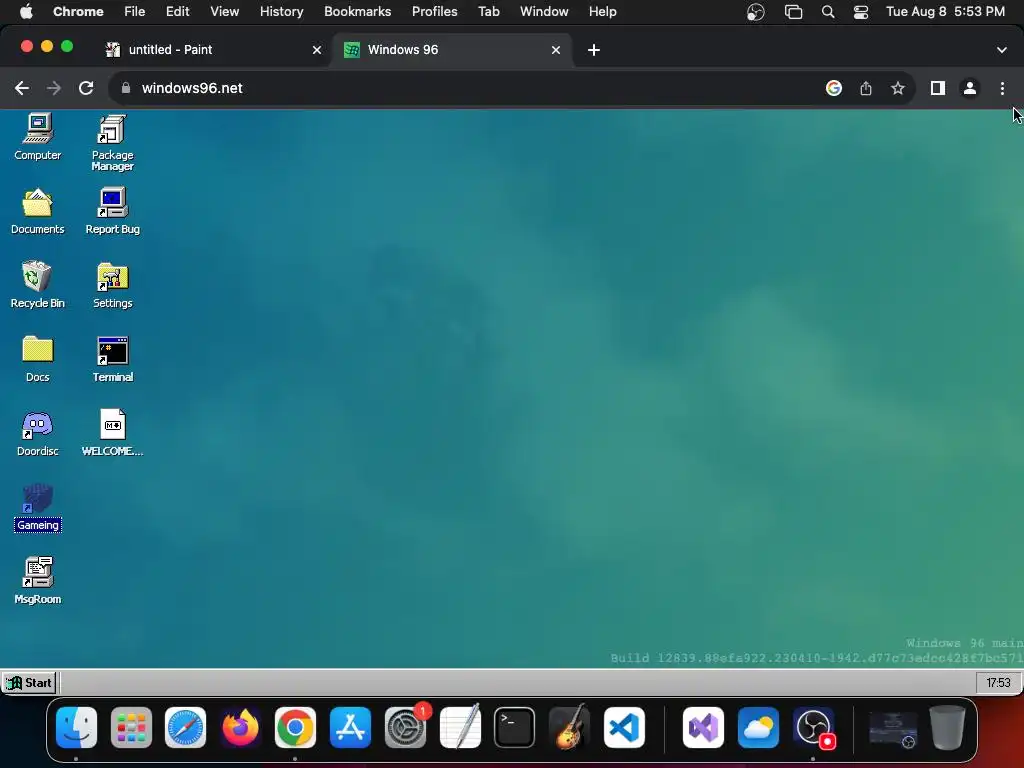The image size is (1024, 768).
Task: Open the Report Bug shortcut
Action: pyautogui.click(x=112, y=211)
